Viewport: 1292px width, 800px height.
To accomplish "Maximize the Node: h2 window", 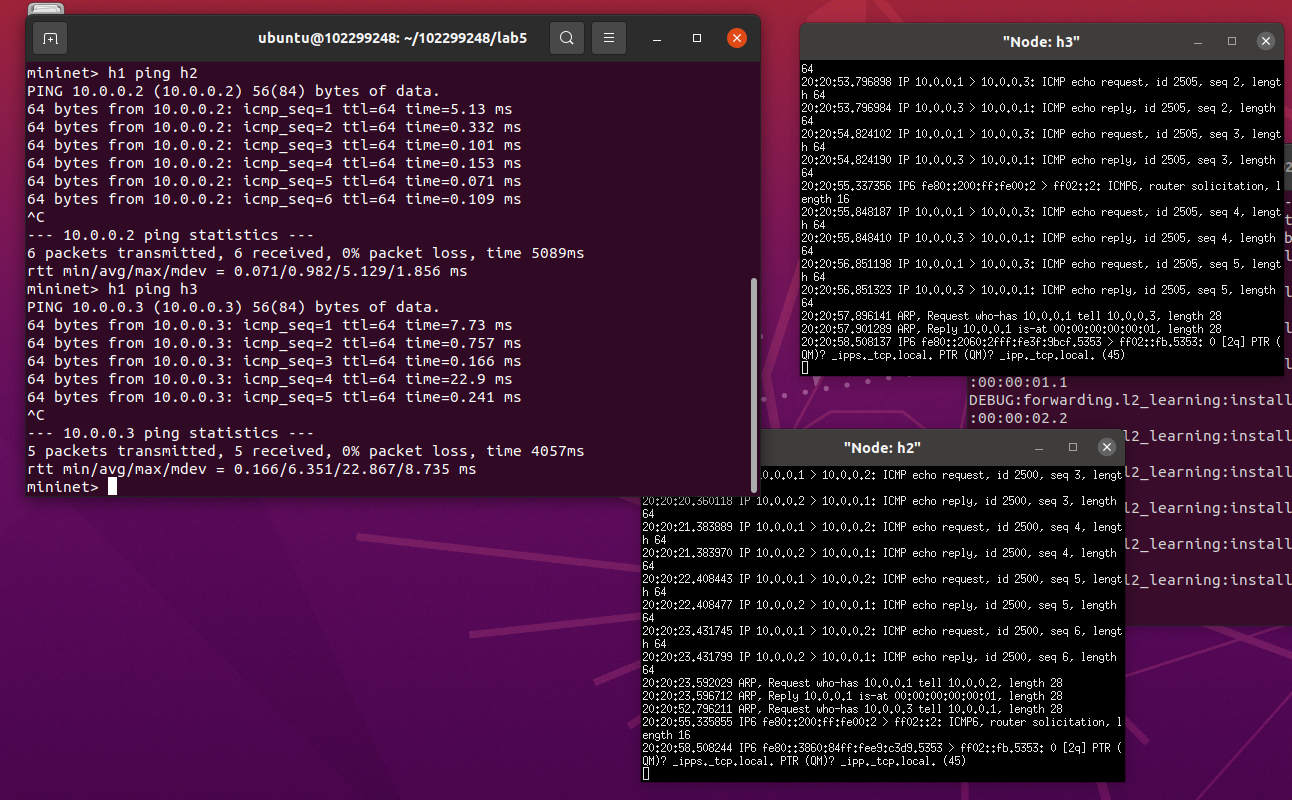I will pos(1073,447).
